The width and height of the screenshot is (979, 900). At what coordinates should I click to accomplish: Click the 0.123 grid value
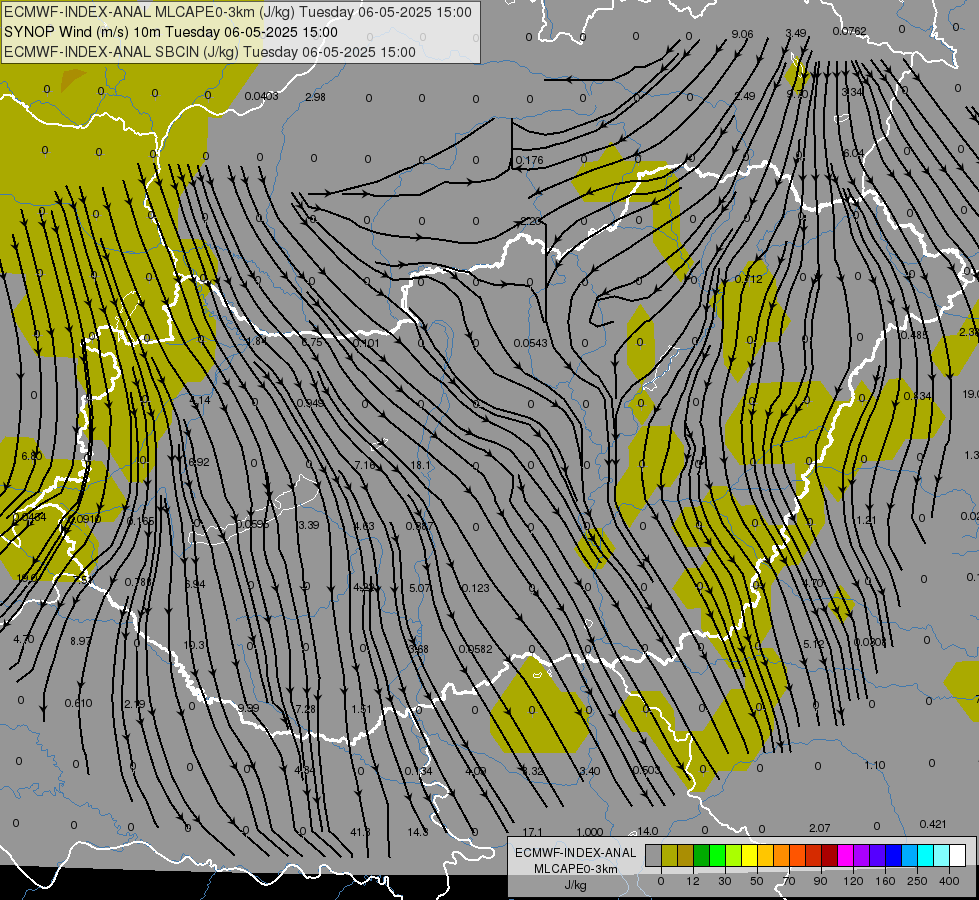pos(476,588)
